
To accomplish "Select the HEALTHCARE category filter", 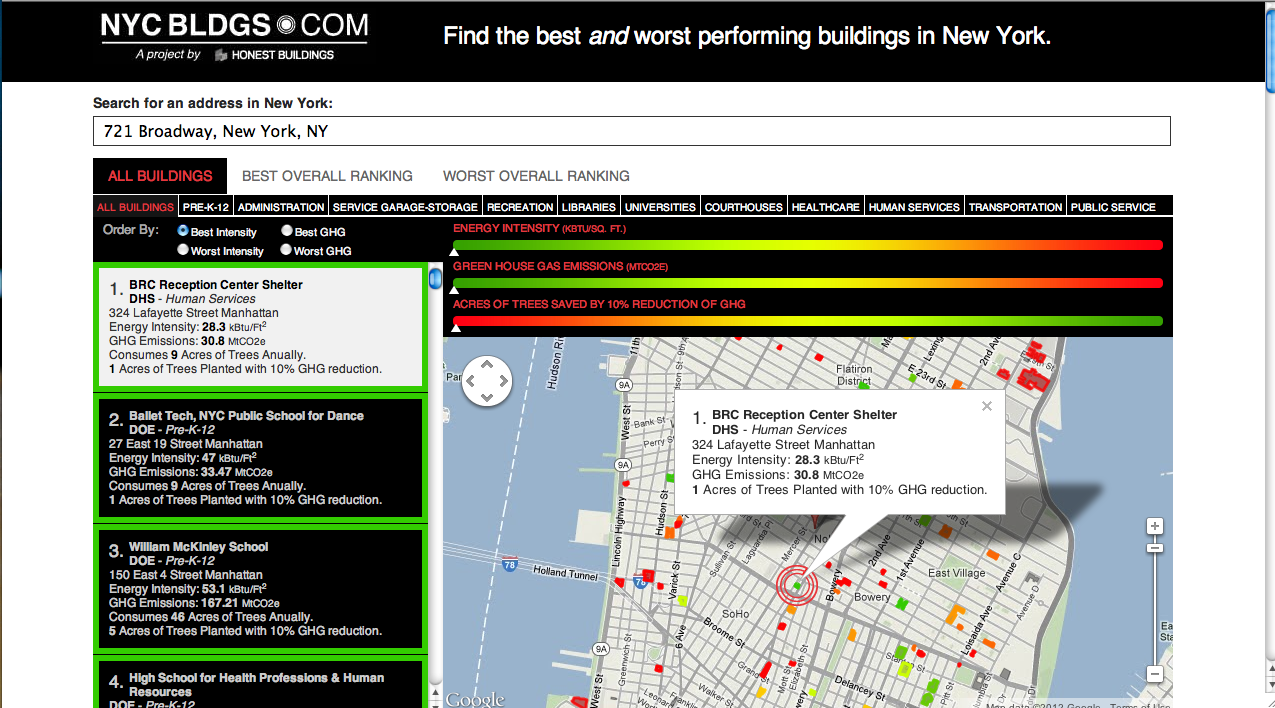I will (826, 207).
